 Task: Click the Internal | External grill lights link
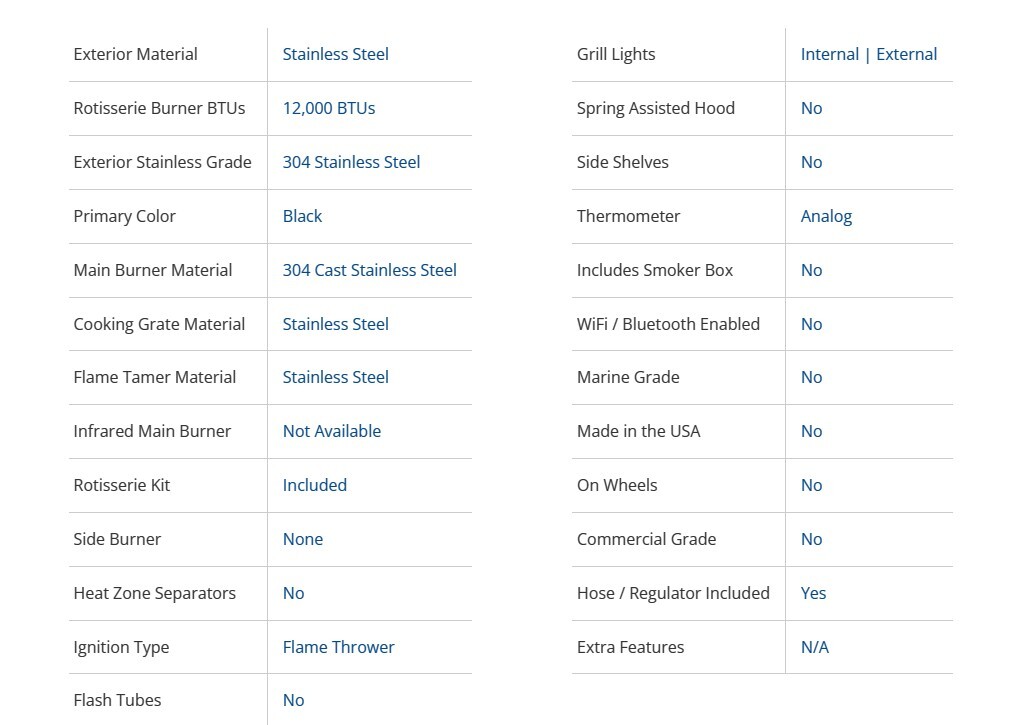click(868, 54)
